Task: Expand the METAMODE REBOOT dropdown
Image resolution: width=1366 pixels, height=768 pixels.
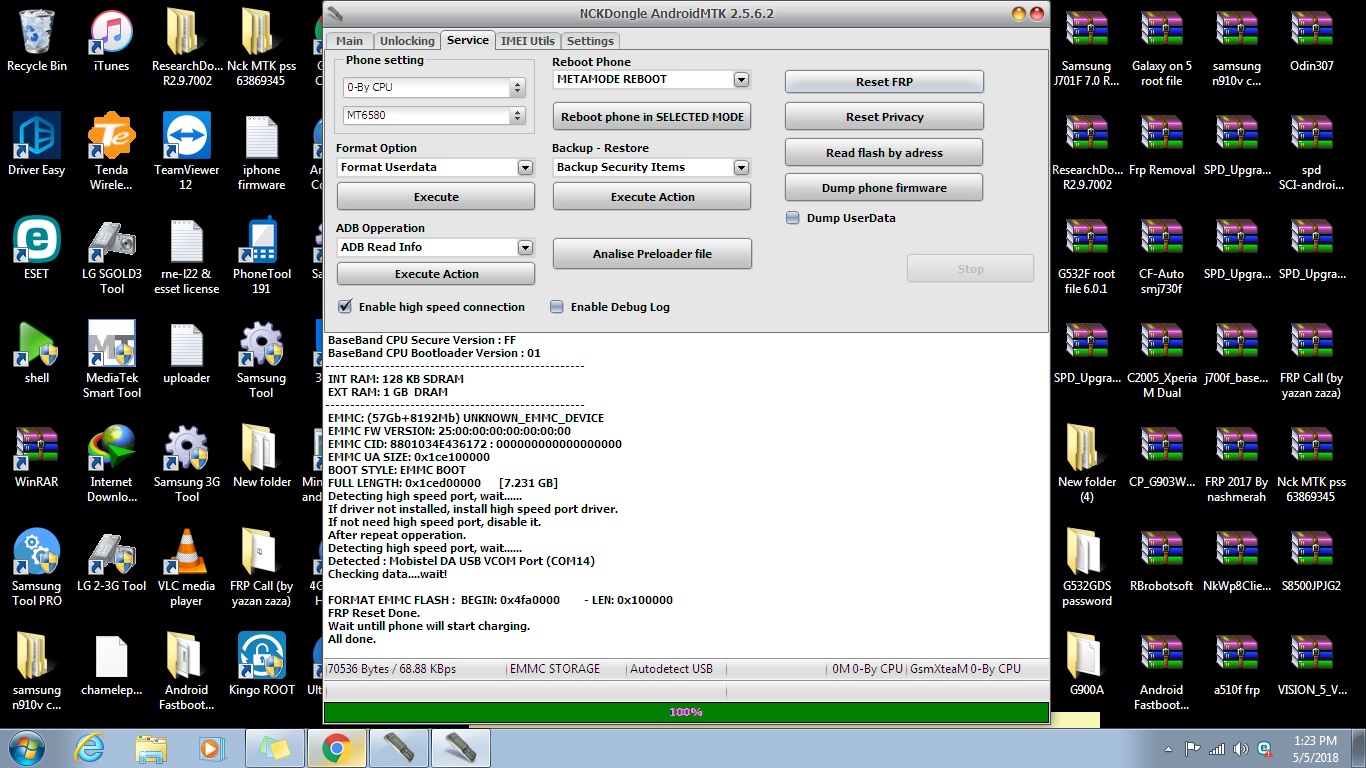Action: [741, 79]
